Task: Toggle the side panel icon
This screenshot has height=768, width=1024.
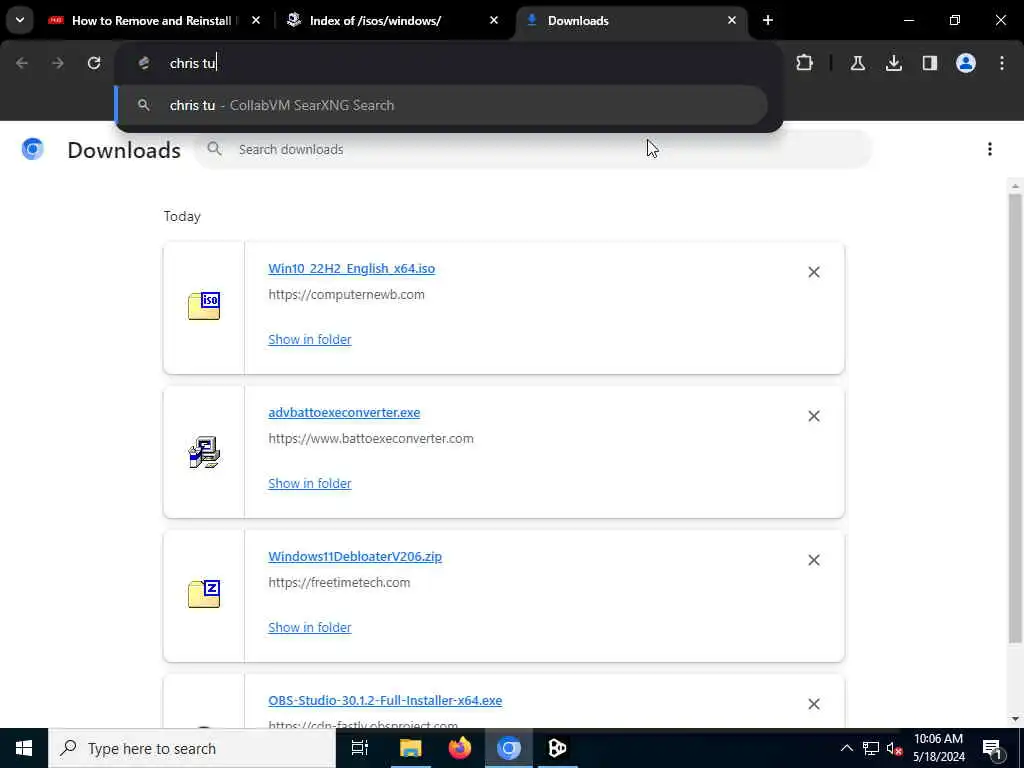Action: click(930, 63)
